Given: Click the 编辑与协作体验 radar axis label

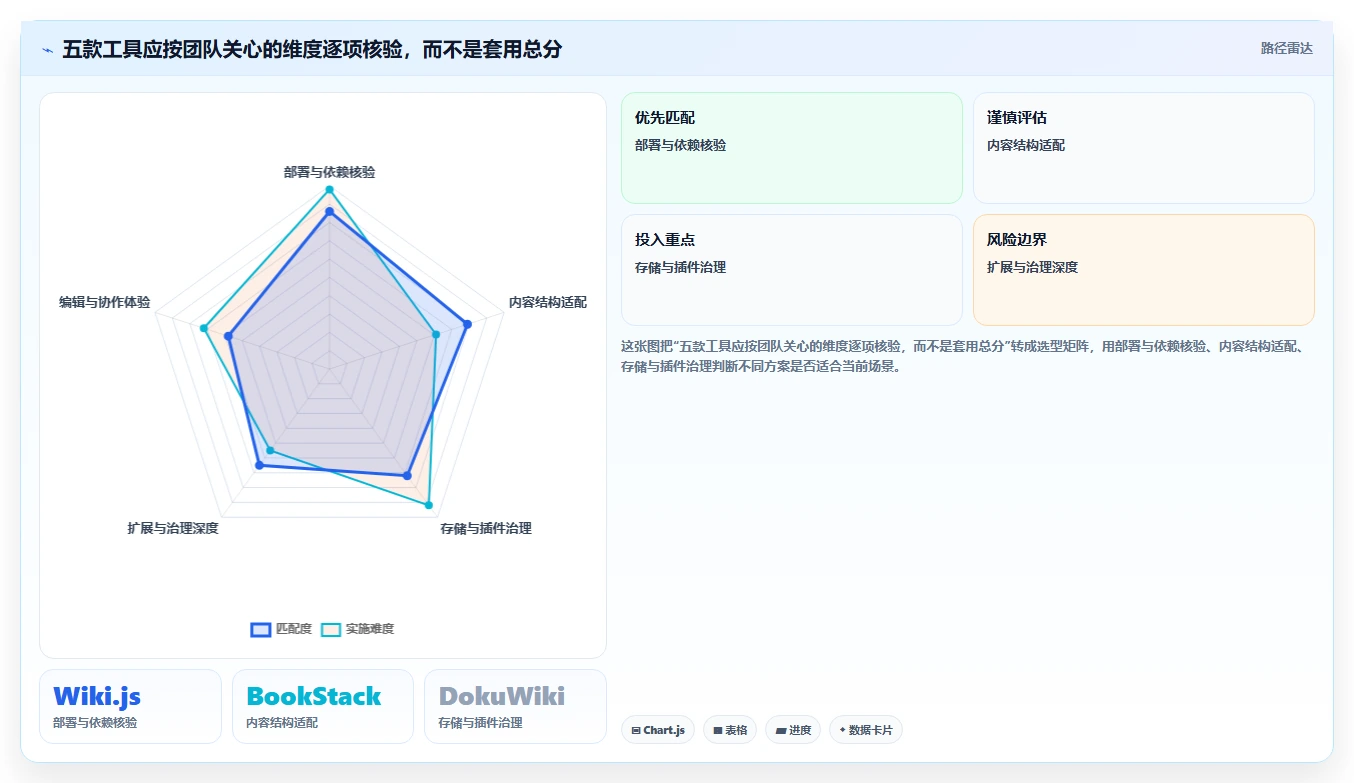Looking at the screenshot, I should tap(105, 302).
